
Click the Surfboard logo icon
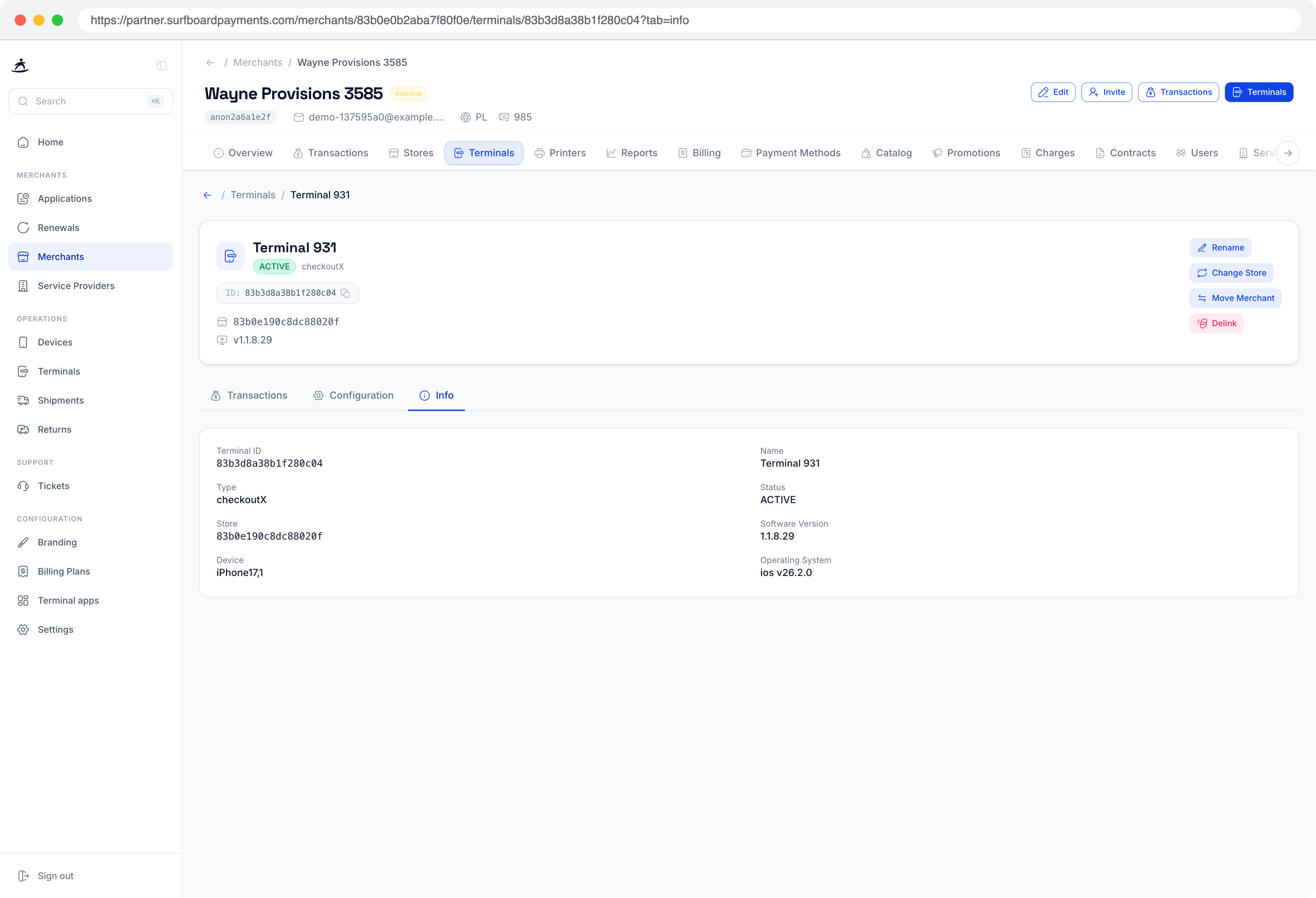(x=20, y=66)
